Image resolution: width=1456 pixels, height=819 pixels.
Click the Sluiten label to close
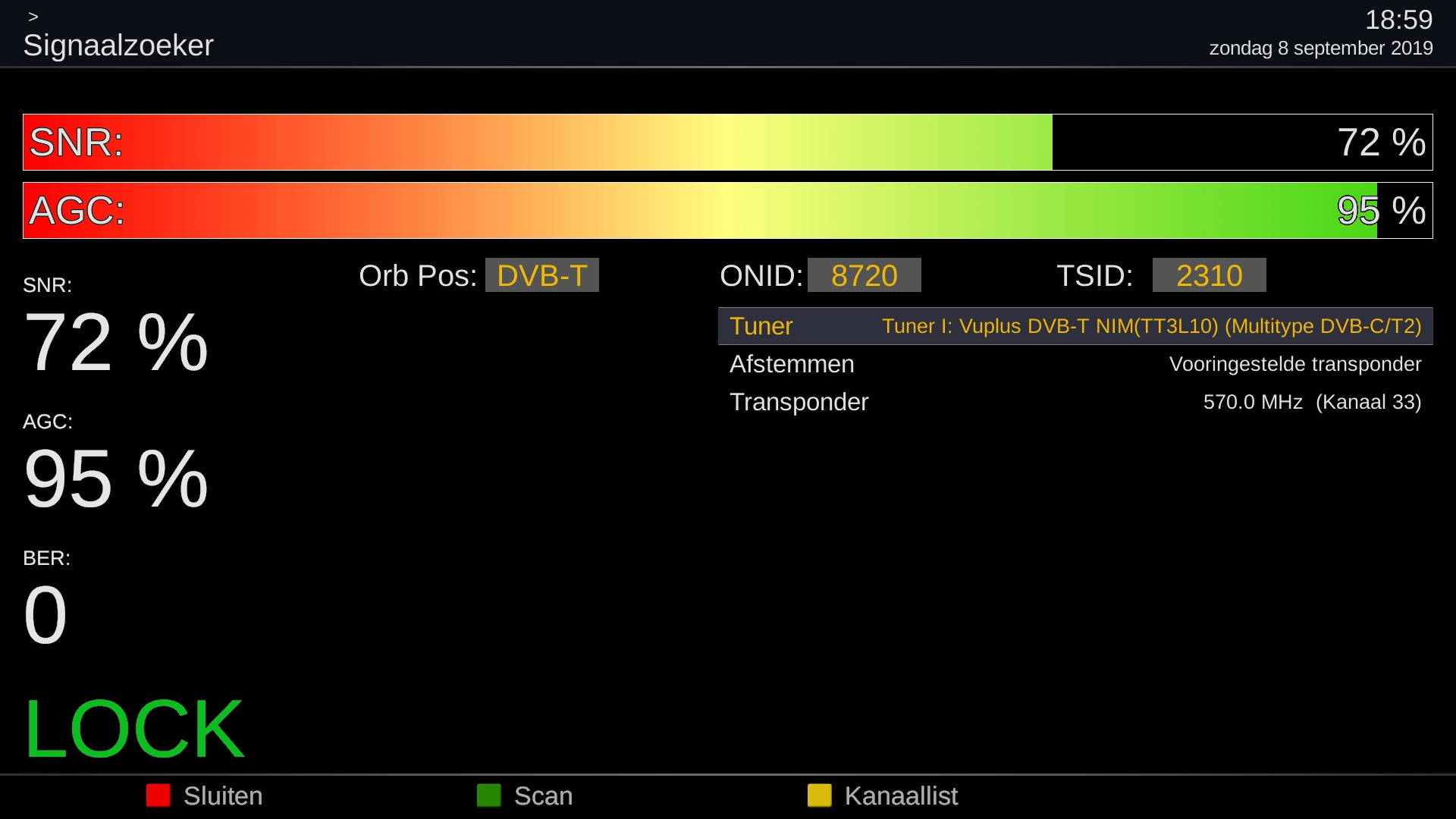[223, 795]
